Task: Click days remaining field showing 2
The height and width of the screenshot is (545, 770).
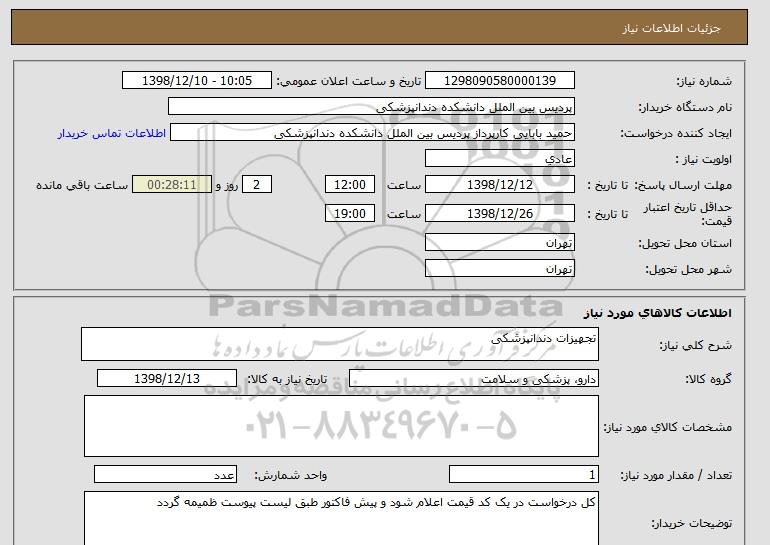Action: point(256,185)
